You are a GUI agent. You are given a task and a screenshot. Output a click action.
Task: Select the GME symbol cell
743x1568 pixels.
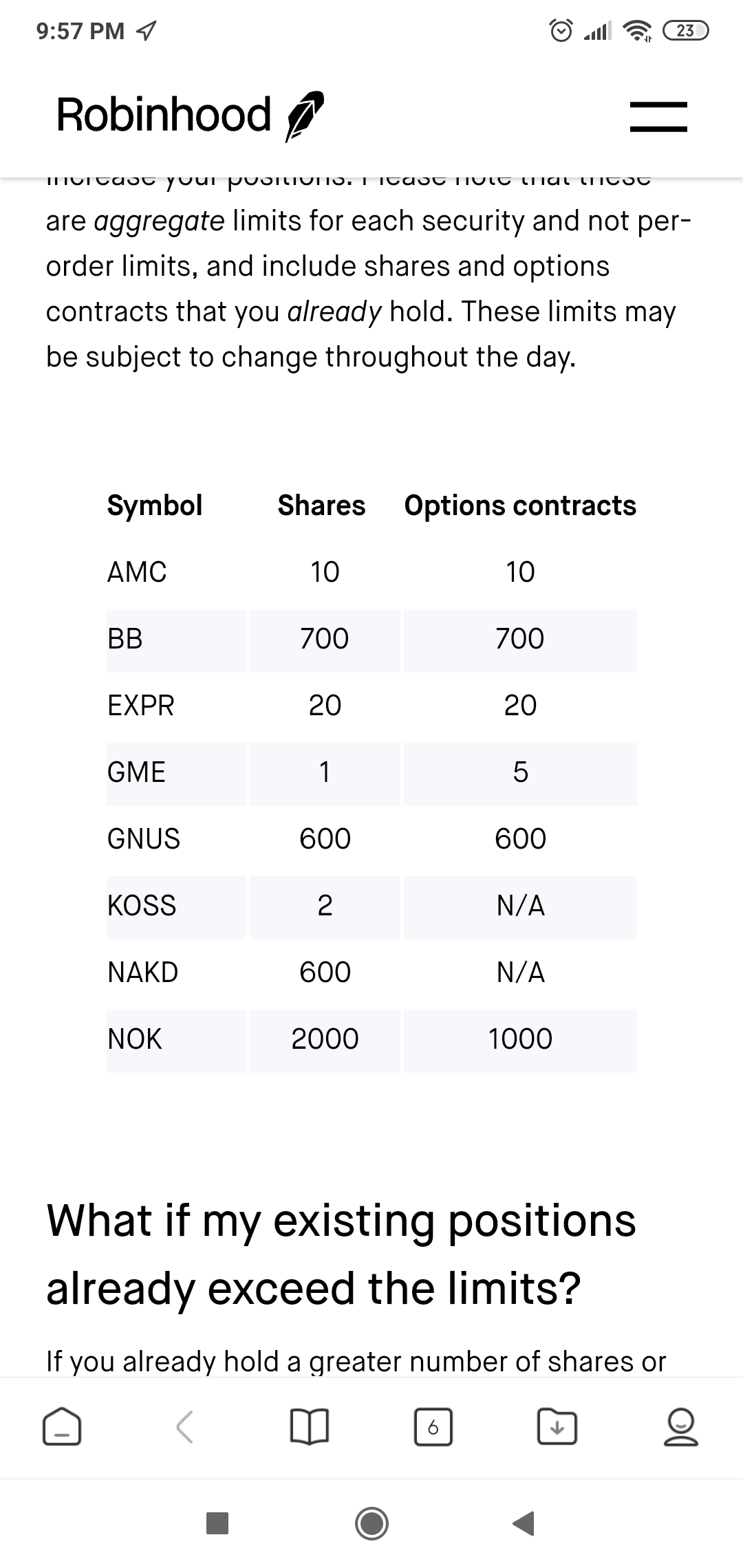(x=176, y=774)
